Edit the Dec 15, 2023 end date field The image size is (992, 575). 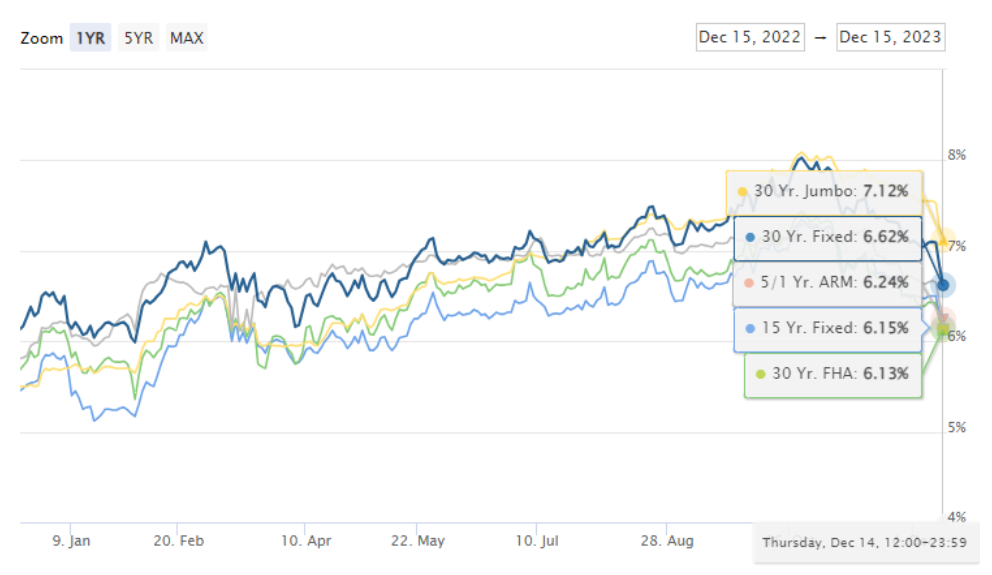(890, 37)
